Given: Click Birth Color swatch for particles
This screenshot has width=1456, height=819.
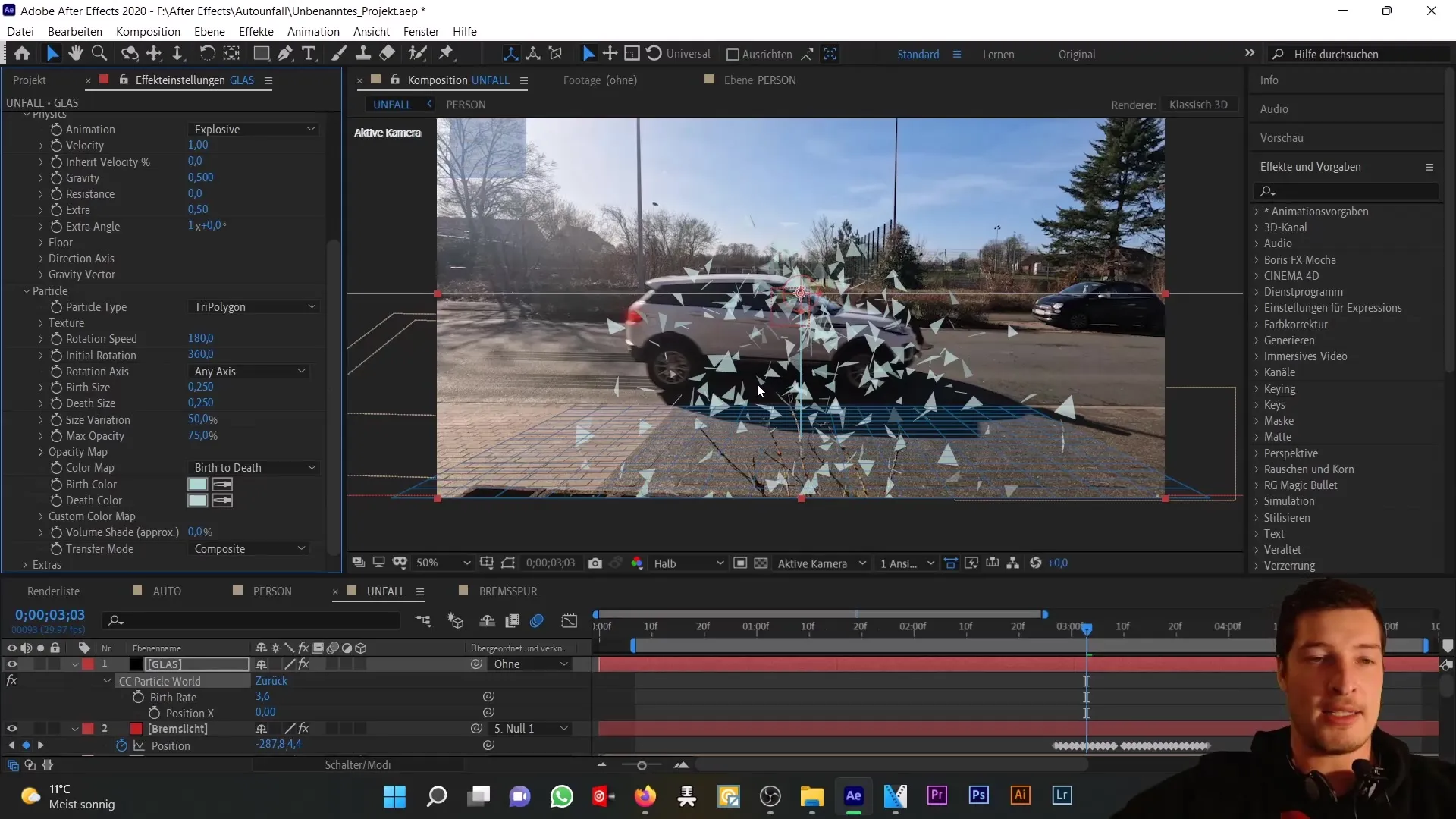Looking at the screenshot, I should click(x=197, y=484).
